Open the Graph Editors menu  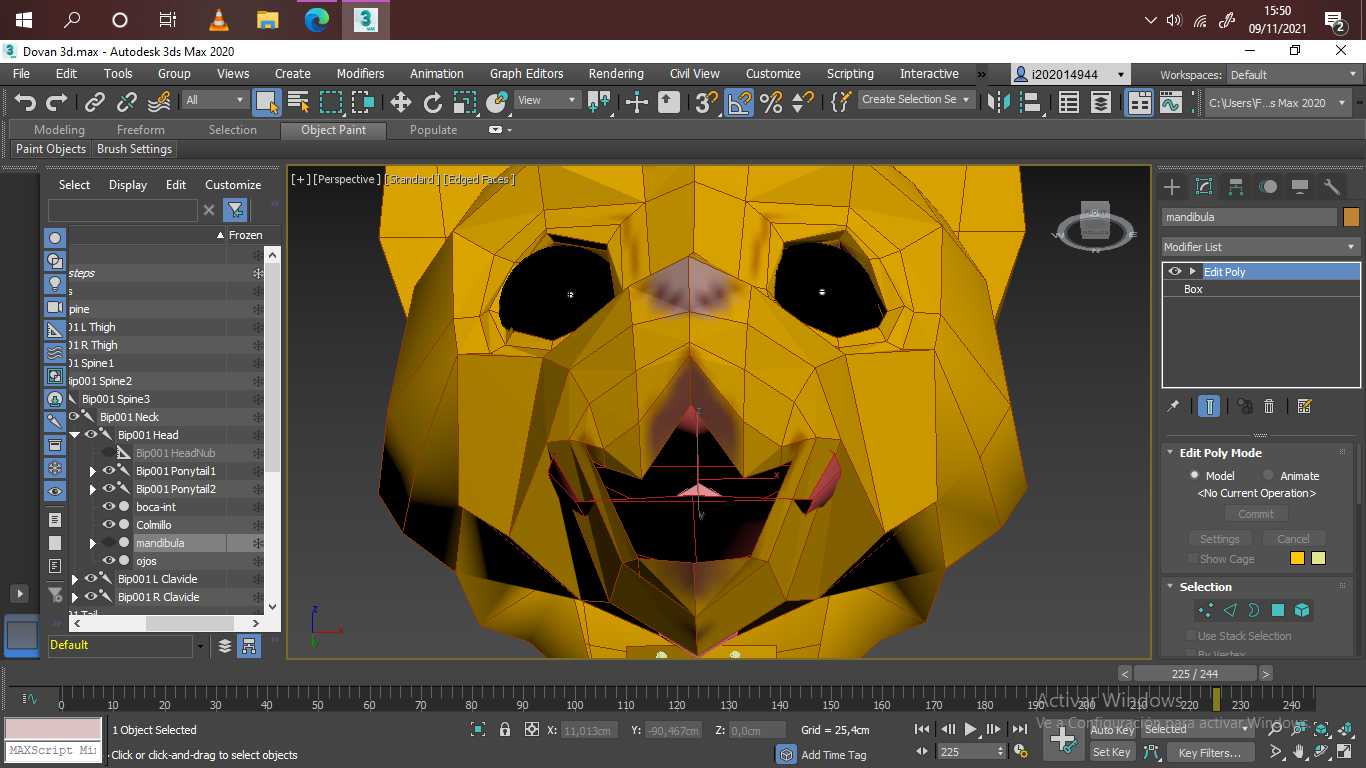[527, 74]
